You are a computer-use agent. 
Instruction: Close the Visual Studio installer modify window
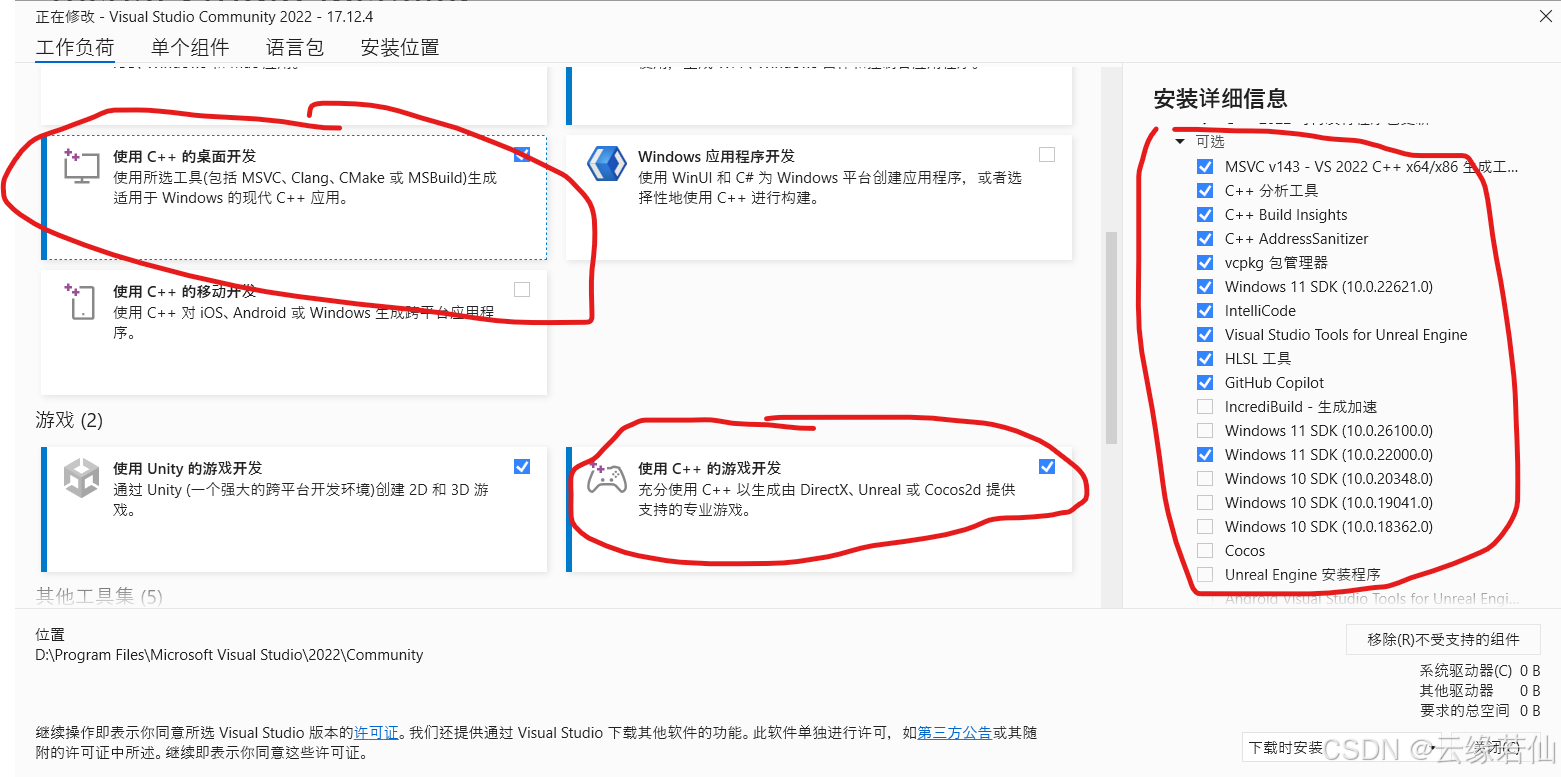click(x=1543, y=16)
